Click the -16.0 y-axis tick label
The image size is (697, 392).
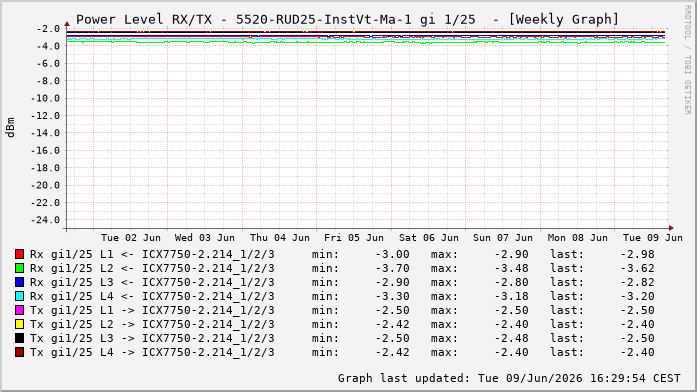pyautogui.click(x=45, y=151)
